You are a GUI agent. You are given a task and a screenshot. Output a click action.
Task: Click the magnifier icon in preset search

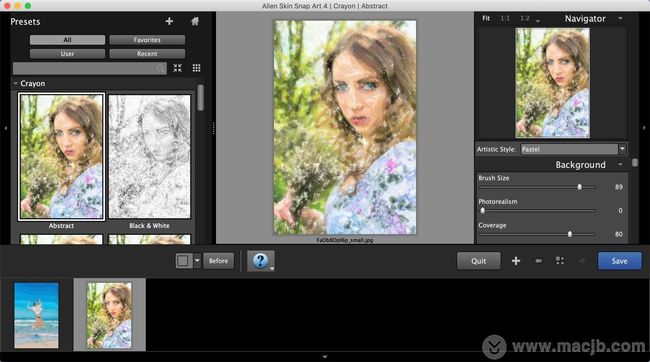click(160, 68)
